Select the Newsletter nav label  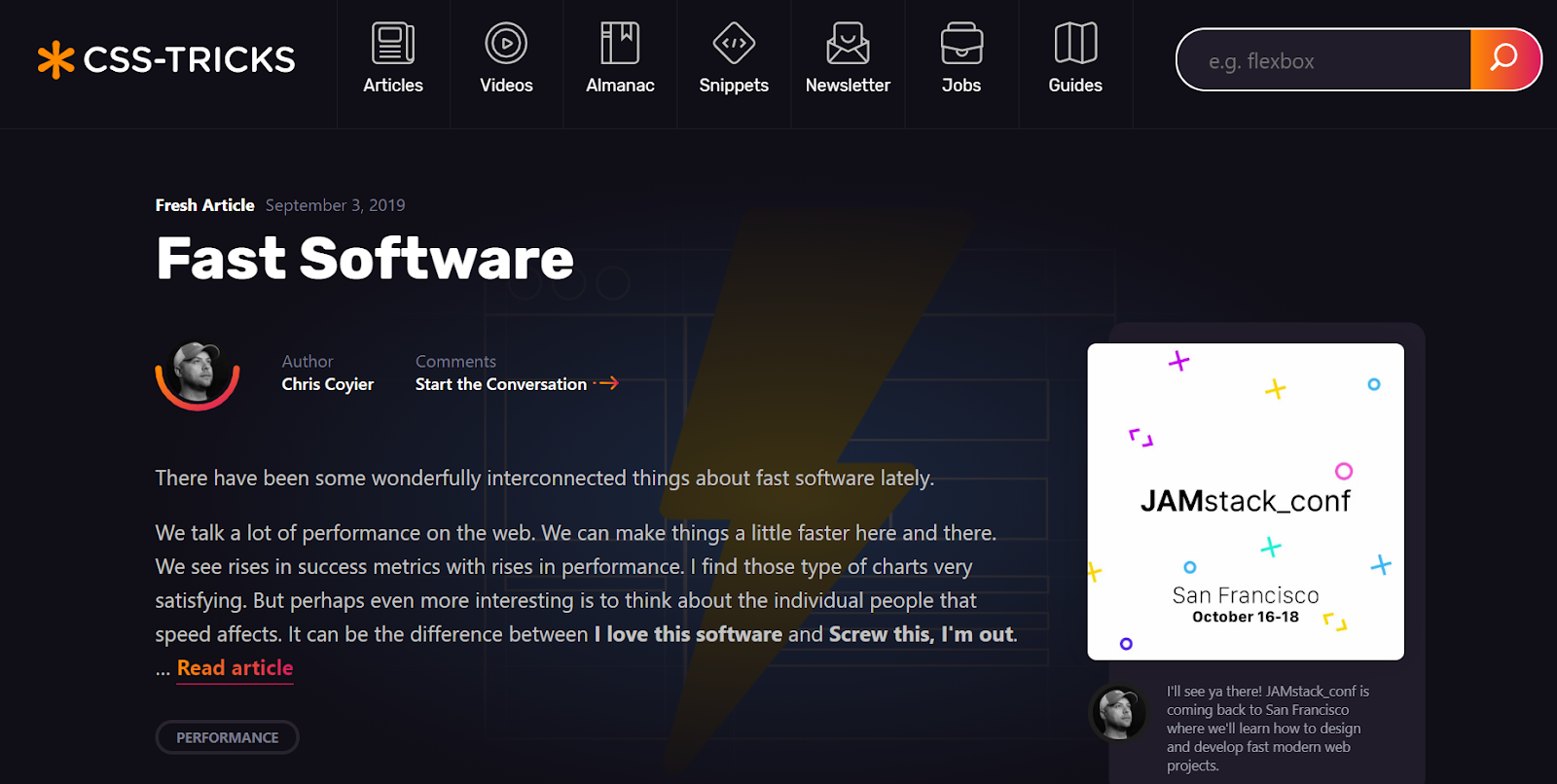(x=848, y=86)
